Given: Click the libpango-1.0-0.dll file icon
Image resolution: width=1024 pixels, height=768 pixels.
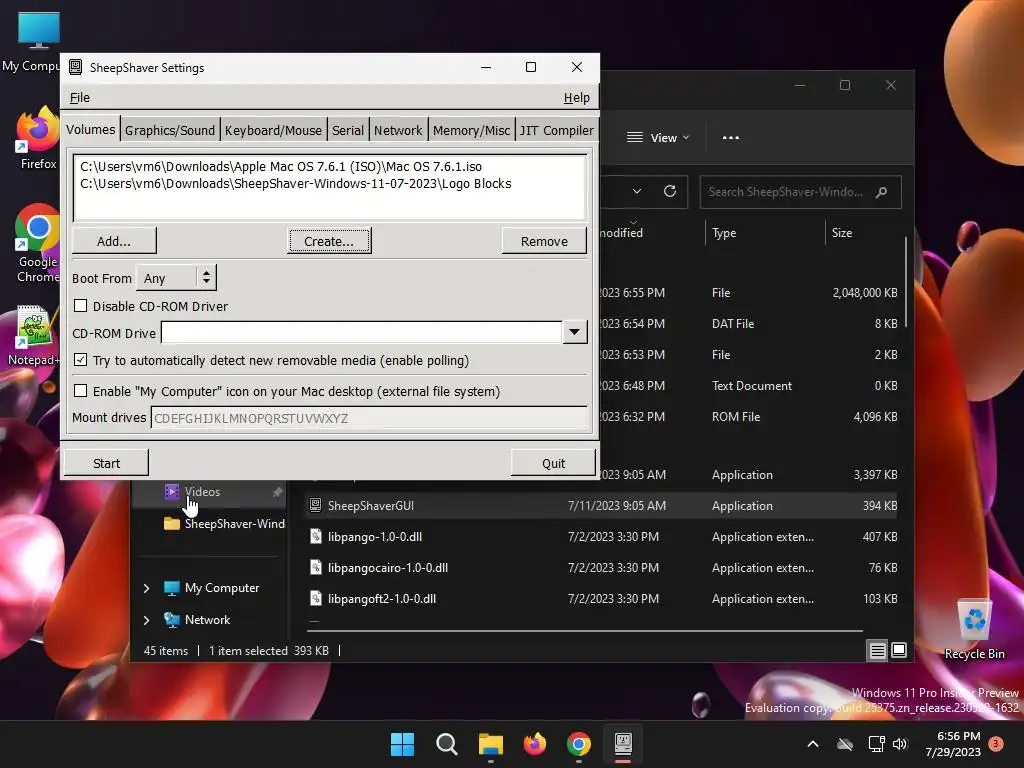Looking at the screenshot, I should coord(315,537).
